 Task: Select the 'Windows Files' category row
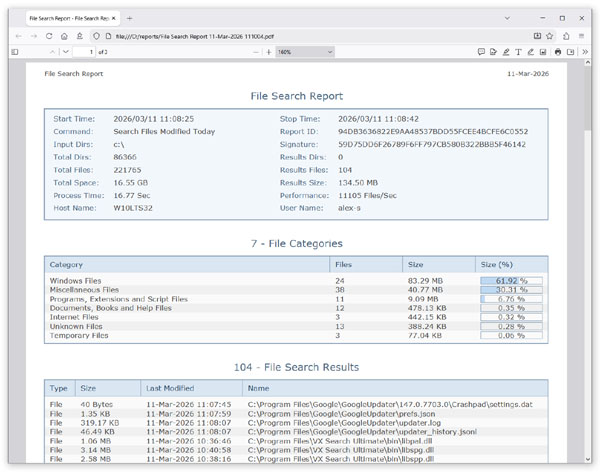coord(296,281)
